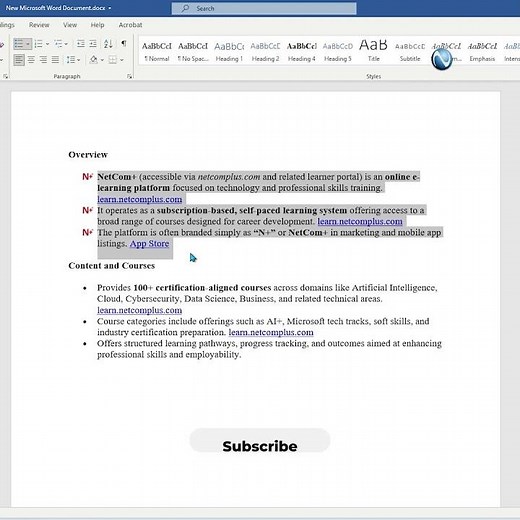Apply the Heading 5 style
The height and width of the screenshot is (520, 520).
click(x=338, y=52)
